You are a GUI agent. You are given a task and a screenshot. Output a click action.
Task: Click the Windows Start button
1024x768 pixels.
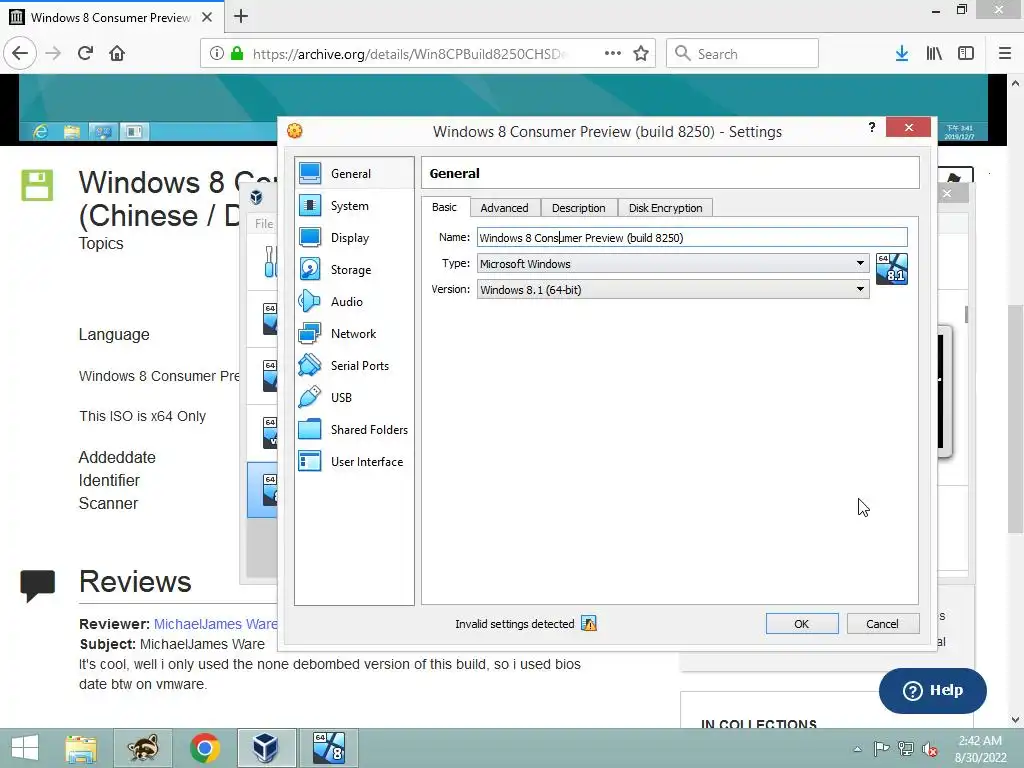[x=25, y=748]
